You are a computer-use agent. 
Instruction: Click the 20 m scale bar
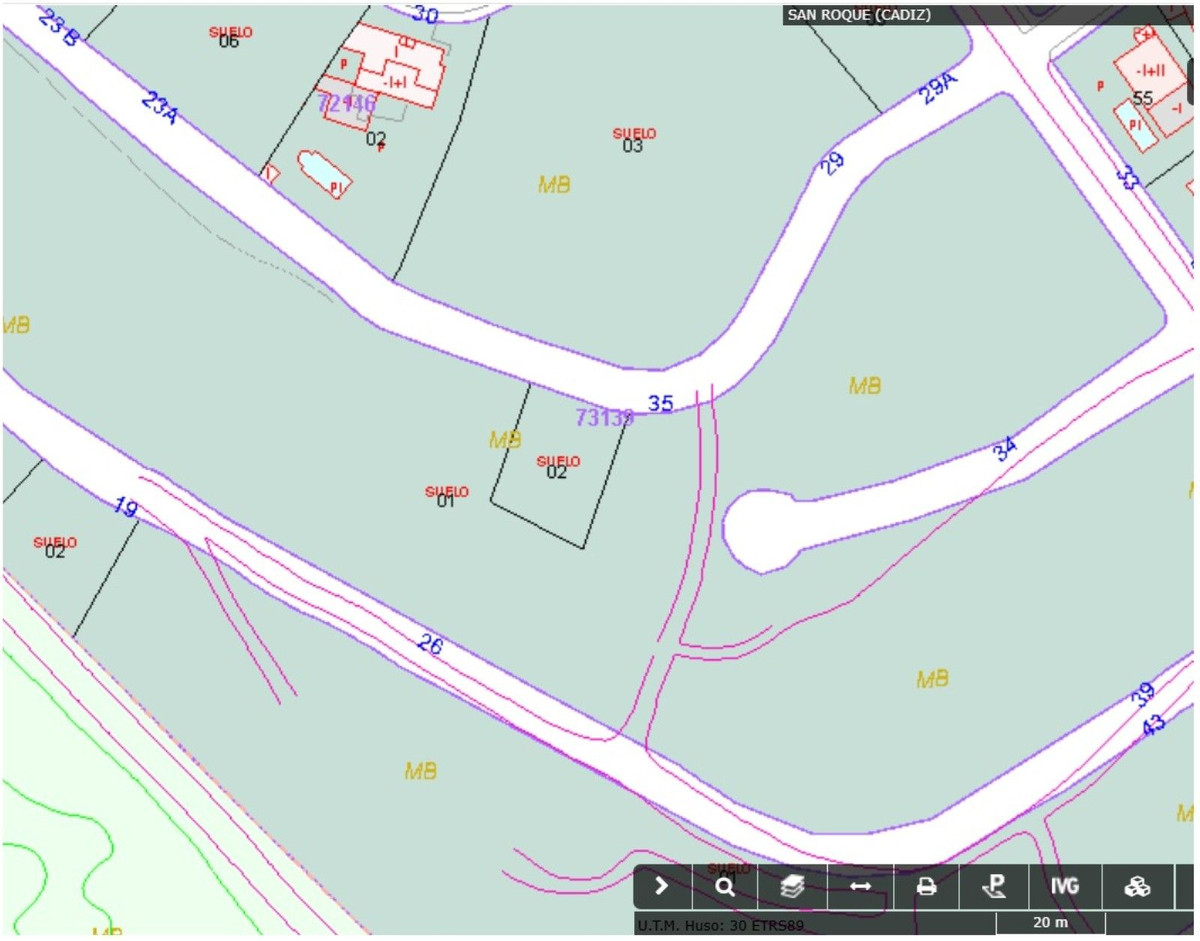pos(1050,922)
